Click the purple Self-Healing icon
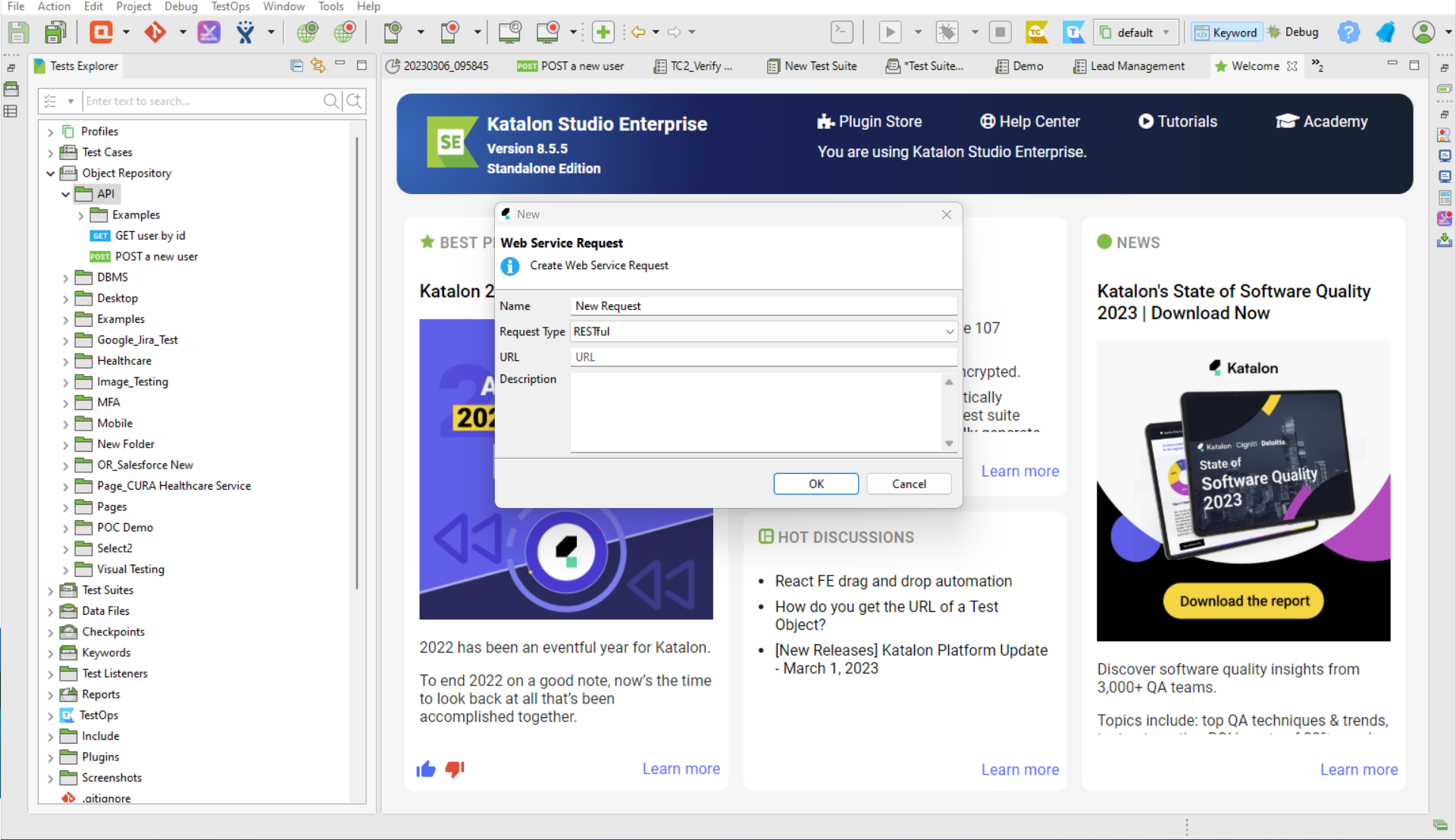Screen dimensions: 1456x840 click(x=208, y=32)
